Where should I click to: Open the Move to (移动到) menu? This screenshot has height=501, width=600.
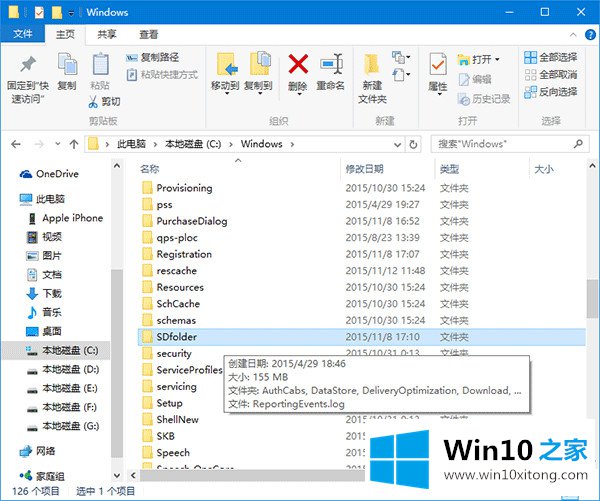[x=225, y=73]
